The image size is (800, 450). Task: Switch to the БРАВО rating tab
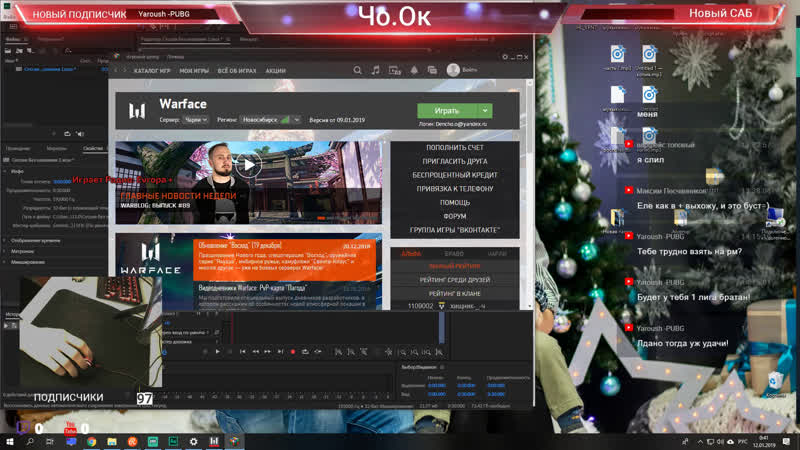pyautogui.click(x=454, y=254)
